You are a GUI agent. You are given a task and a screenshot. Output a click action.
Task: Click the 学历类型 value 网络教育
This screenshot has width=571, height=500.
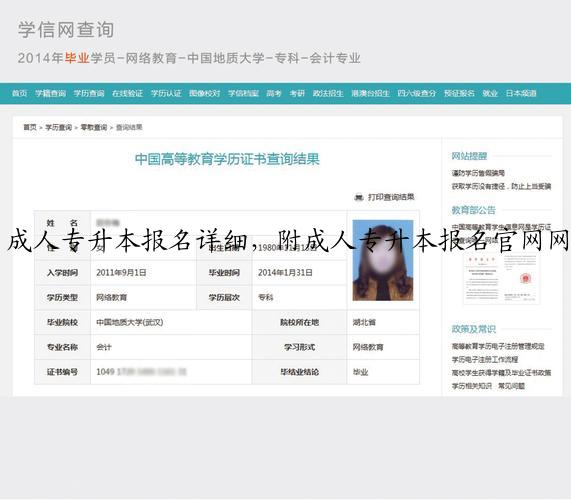coord(111,298)
